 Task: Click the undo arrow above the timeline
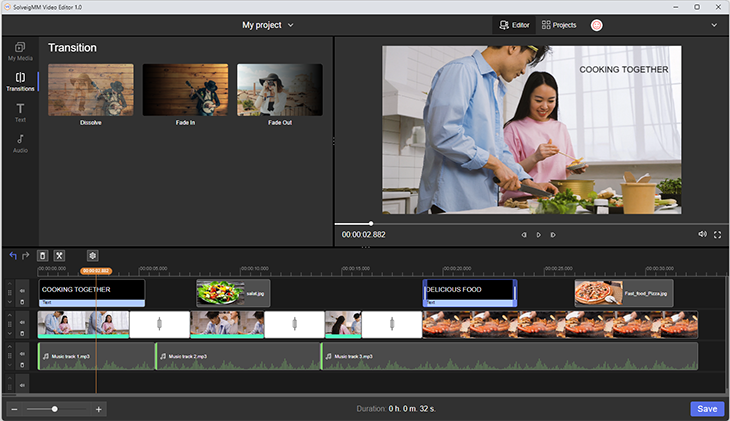point(12,256)
